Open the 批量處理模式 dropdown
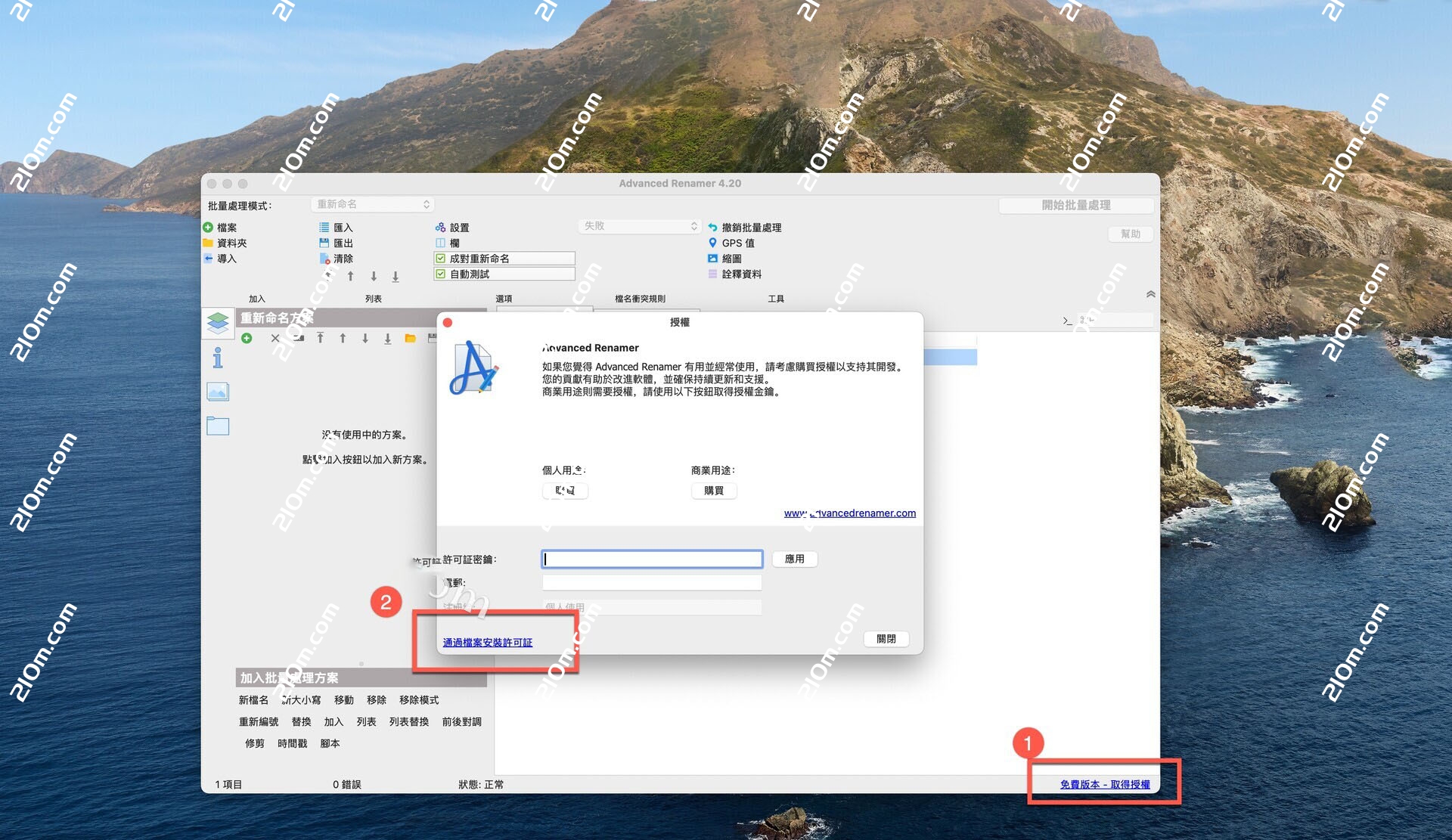Viewport: 1452px width, 840px height. click(372, 204)
